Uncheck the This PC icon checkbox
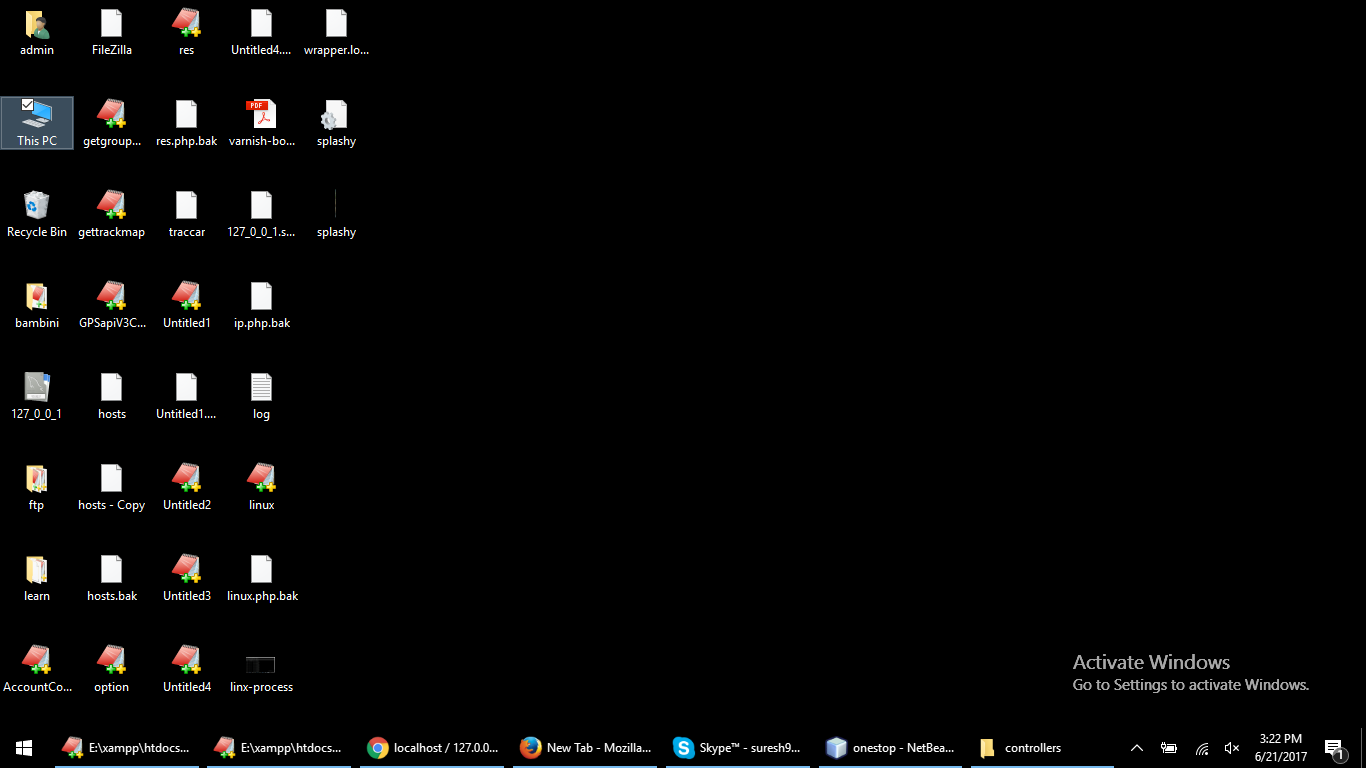The width and height of the screenshot is (1366, 768). point(27,104)
